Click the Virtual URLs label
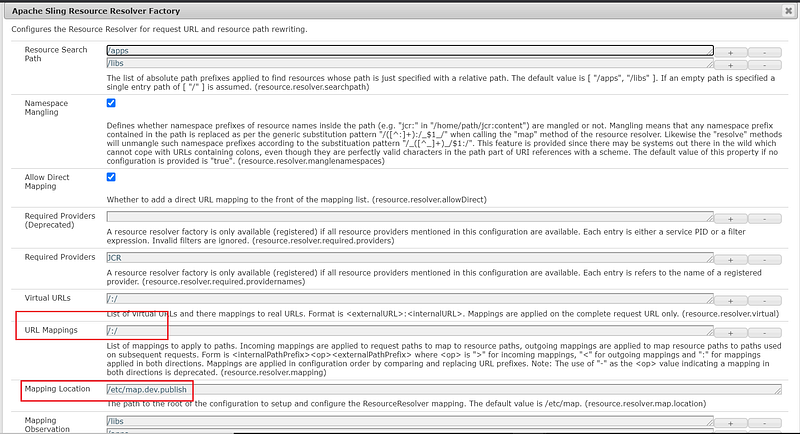 click(47, 298)
